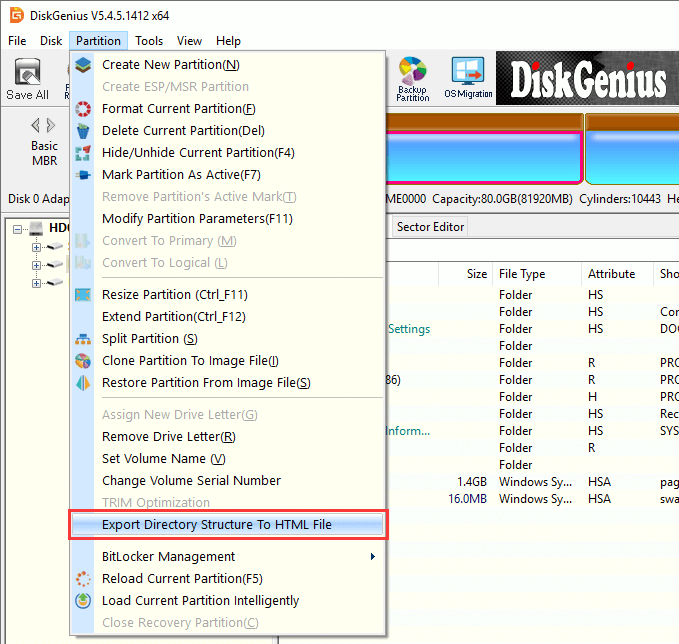Open the View menu
Image resolution: width=679 pixels, height=644 pixels.
pos(189,41)
